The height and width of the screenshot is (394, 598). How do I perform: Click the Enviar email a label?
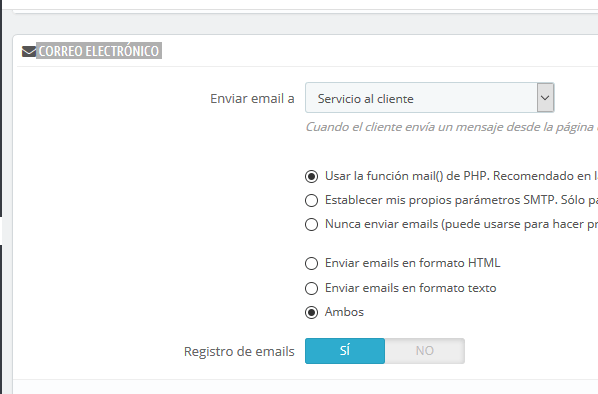coord(252,98)
